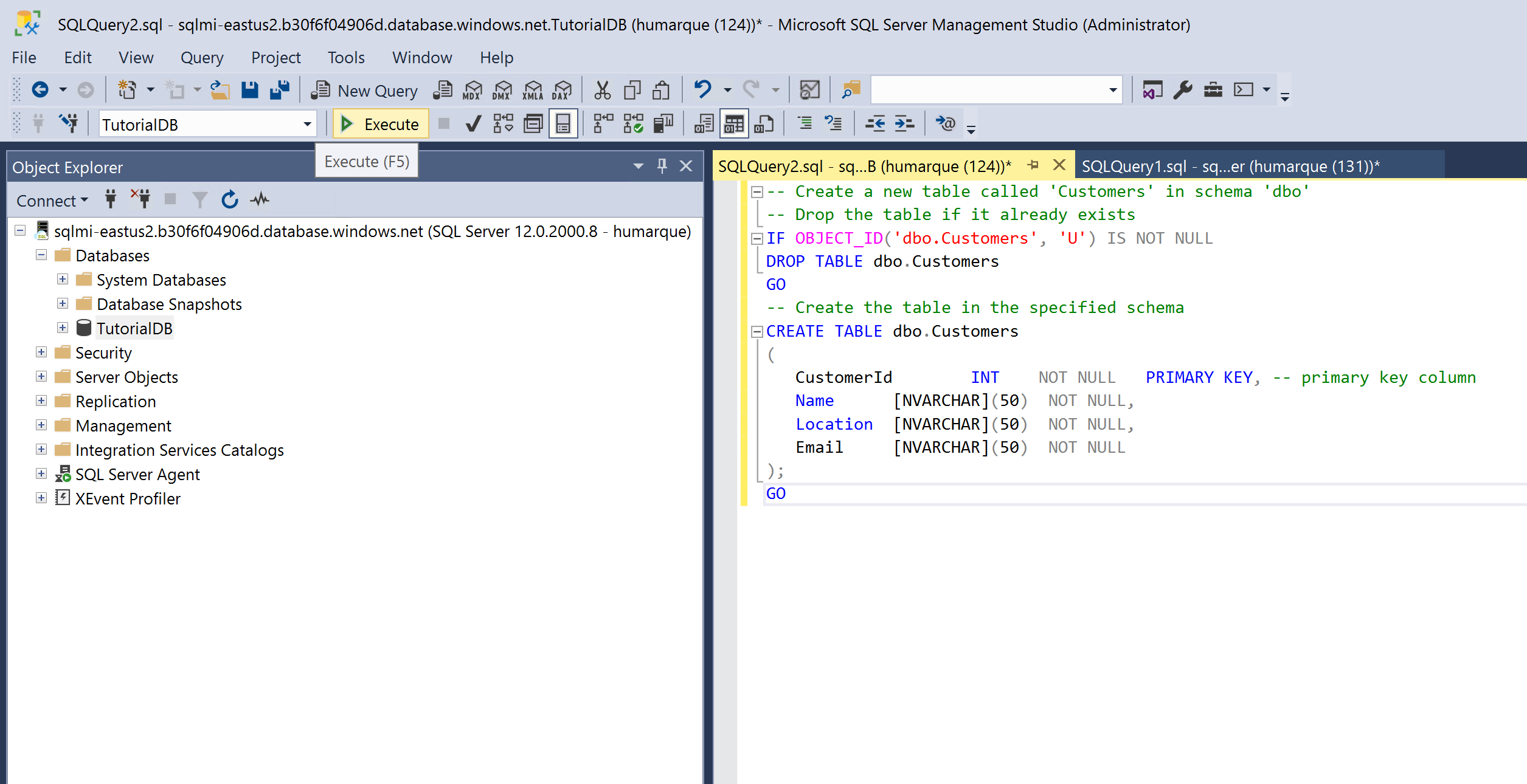Select the XEvent Profiler node
1527x784 pixels.
click(128, 499)
